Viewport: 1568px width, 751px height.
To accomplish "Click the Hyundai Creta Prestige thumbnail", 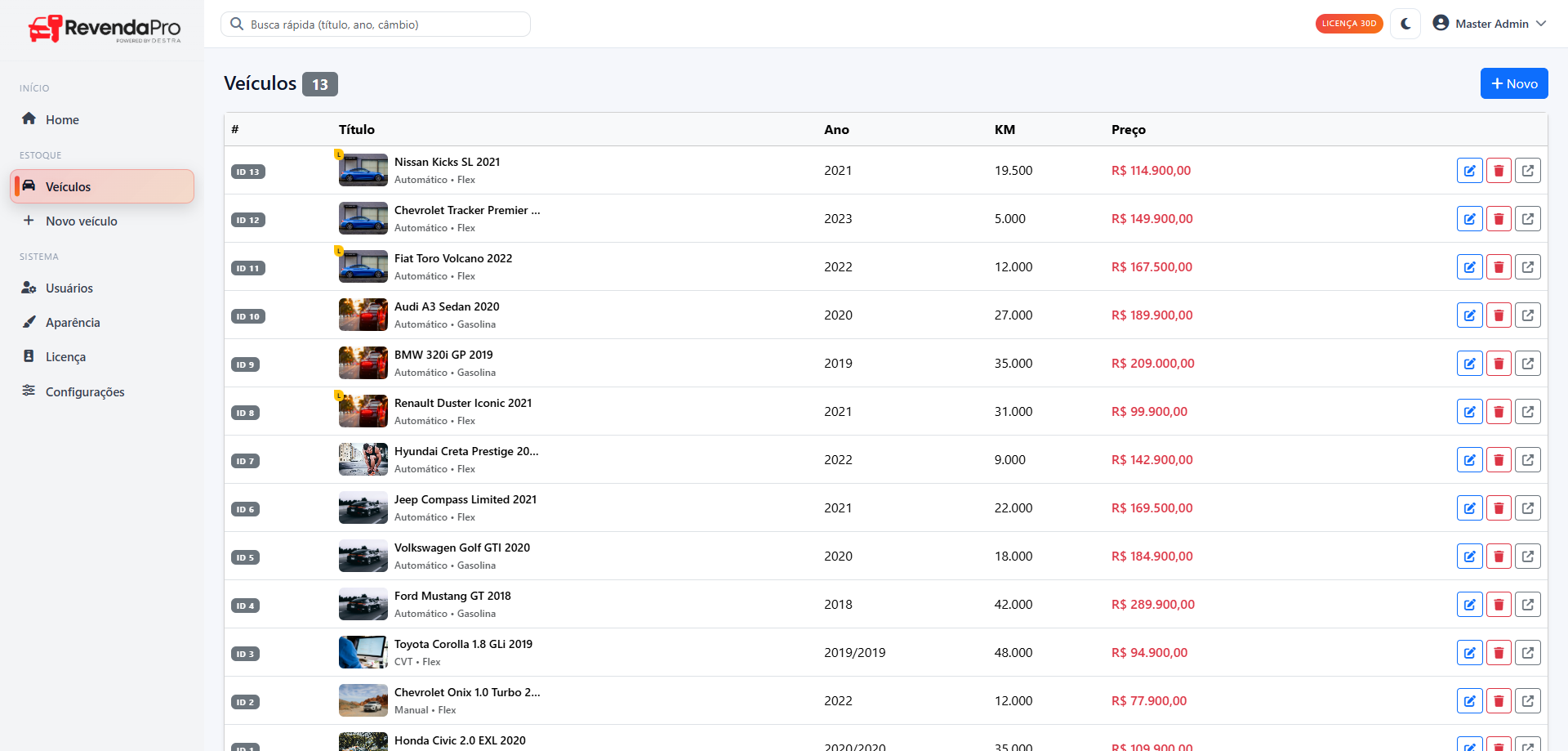I will coord(363,459).
